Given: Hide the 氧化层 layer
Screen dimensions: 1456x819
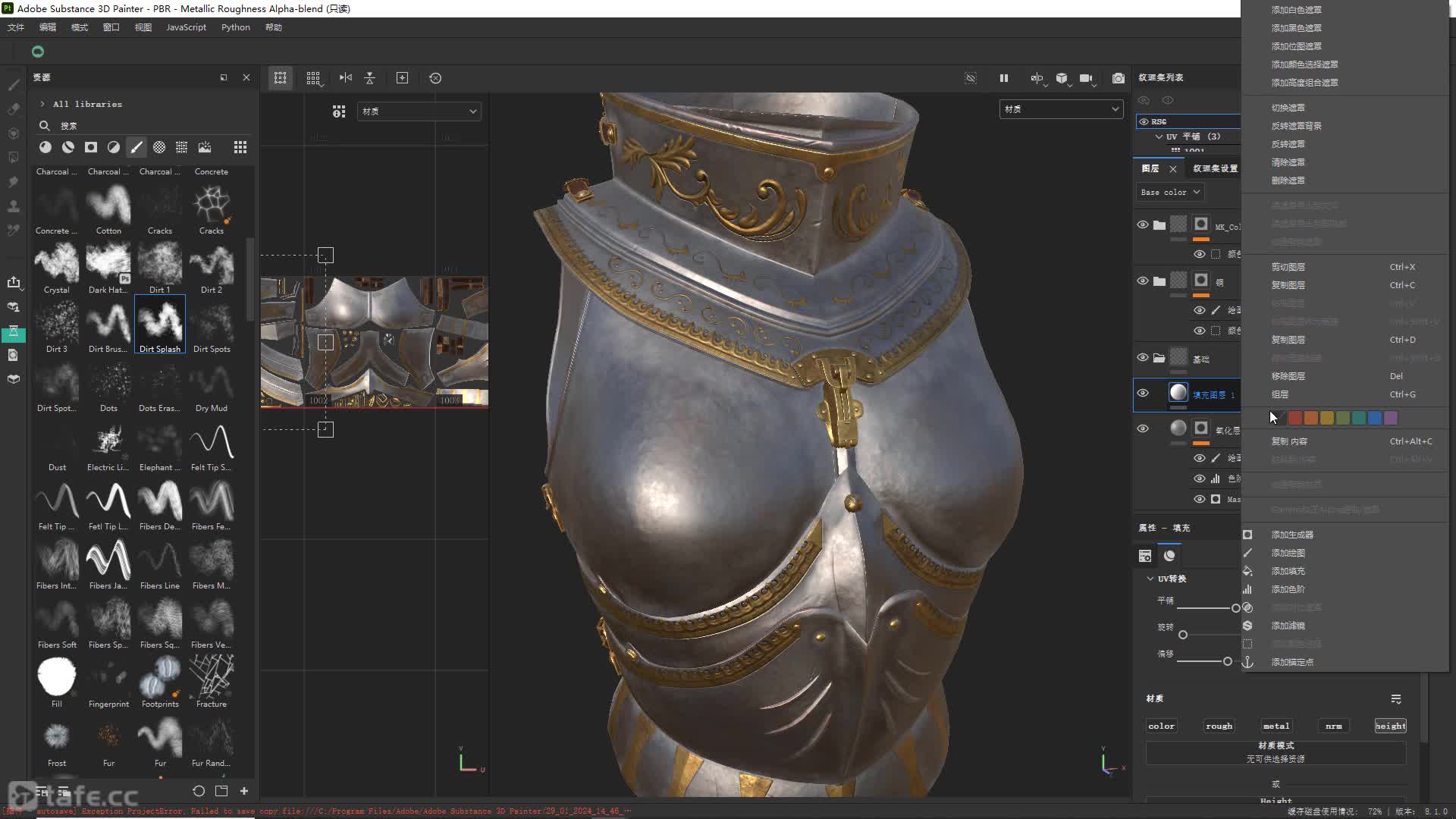Looking at the screenshot, I should point(1143,429).
